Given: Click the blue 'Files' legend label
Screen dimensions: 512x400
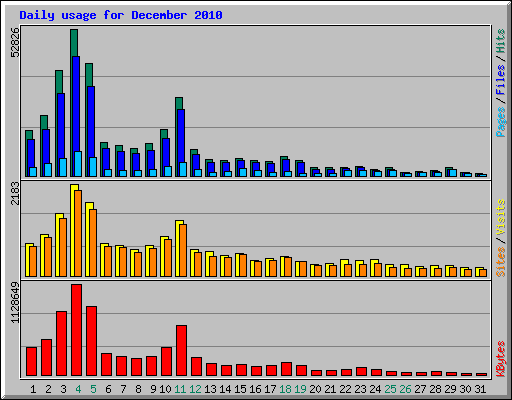Looking at the screenshot, I should point(500,80).
